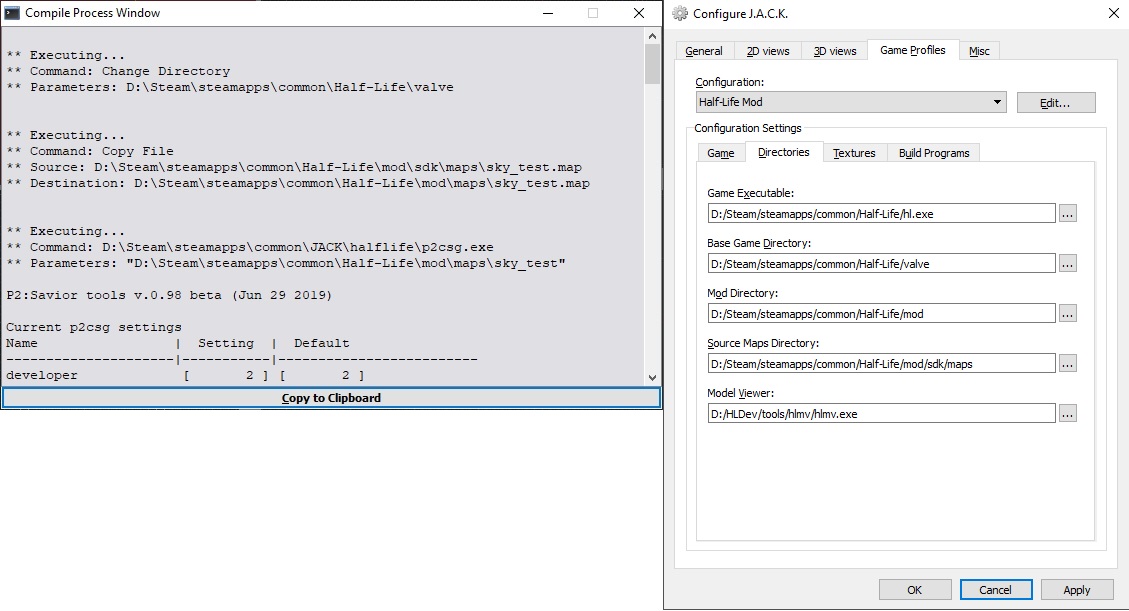Select the Build Programs tab
1129x611 pixels.
coord(933,153)
